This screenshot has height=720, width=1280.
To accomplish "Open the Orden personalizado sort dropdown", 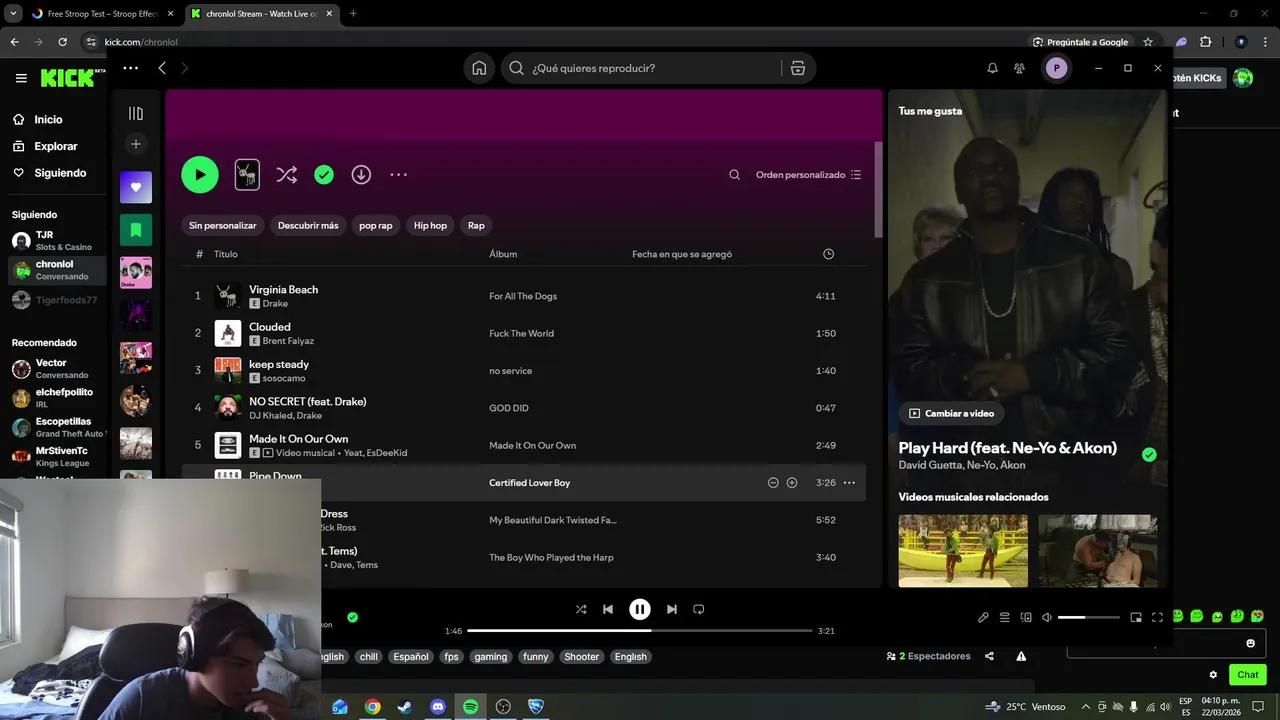I will (808, 175).
